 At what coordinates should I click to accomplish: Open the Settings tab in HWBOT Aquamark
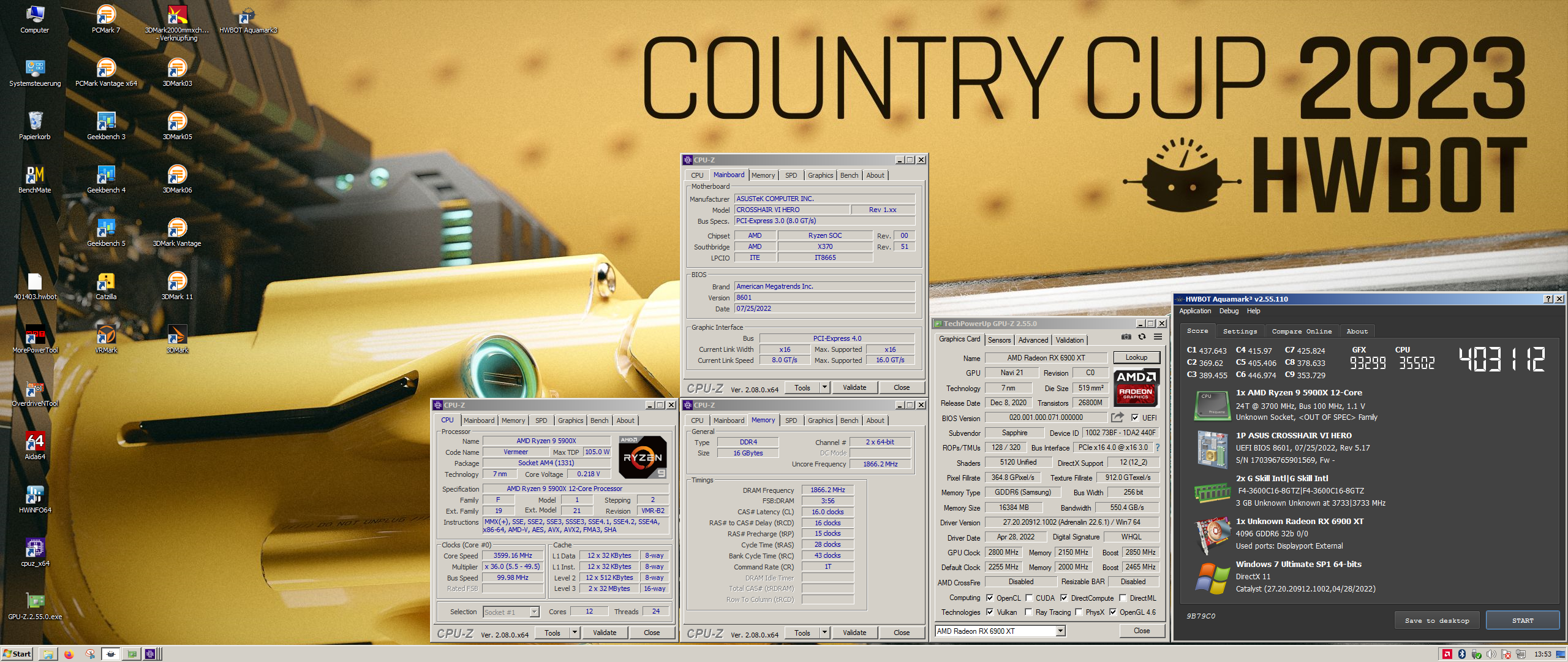(x=1240, y=331)
